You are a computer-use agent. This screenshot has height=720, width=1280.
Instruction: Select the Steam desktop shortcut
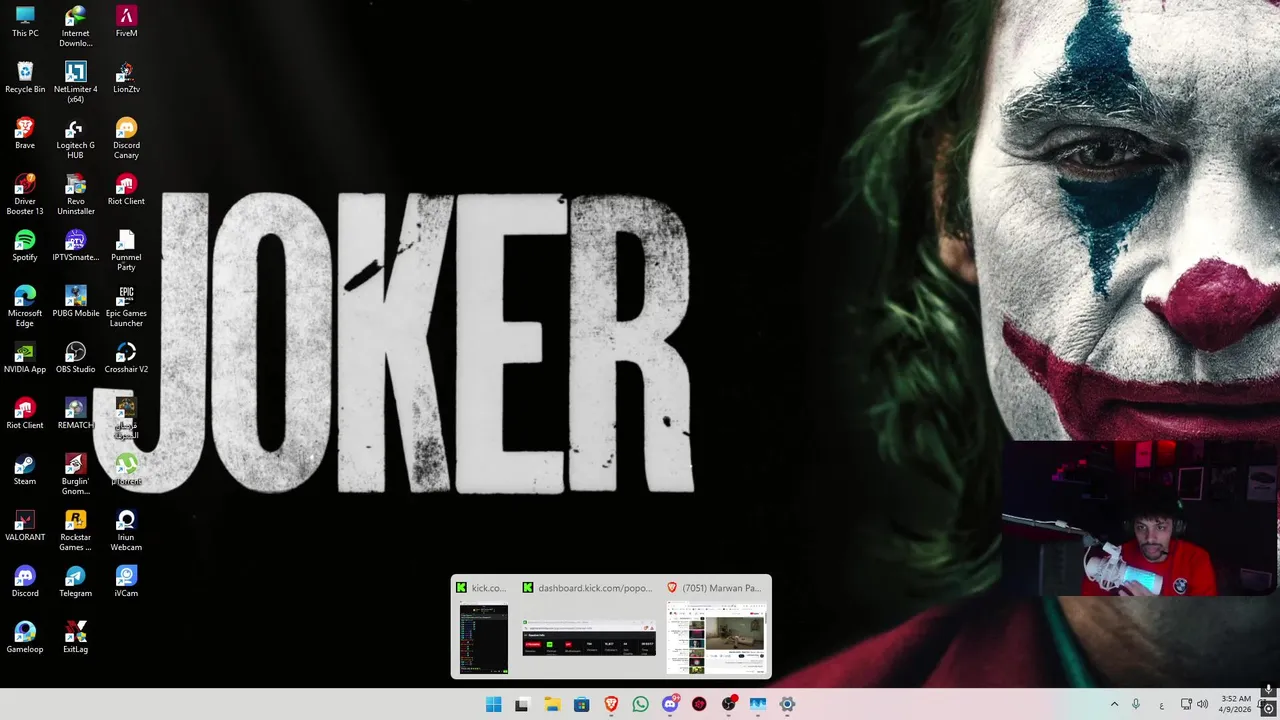click(25, 470)
